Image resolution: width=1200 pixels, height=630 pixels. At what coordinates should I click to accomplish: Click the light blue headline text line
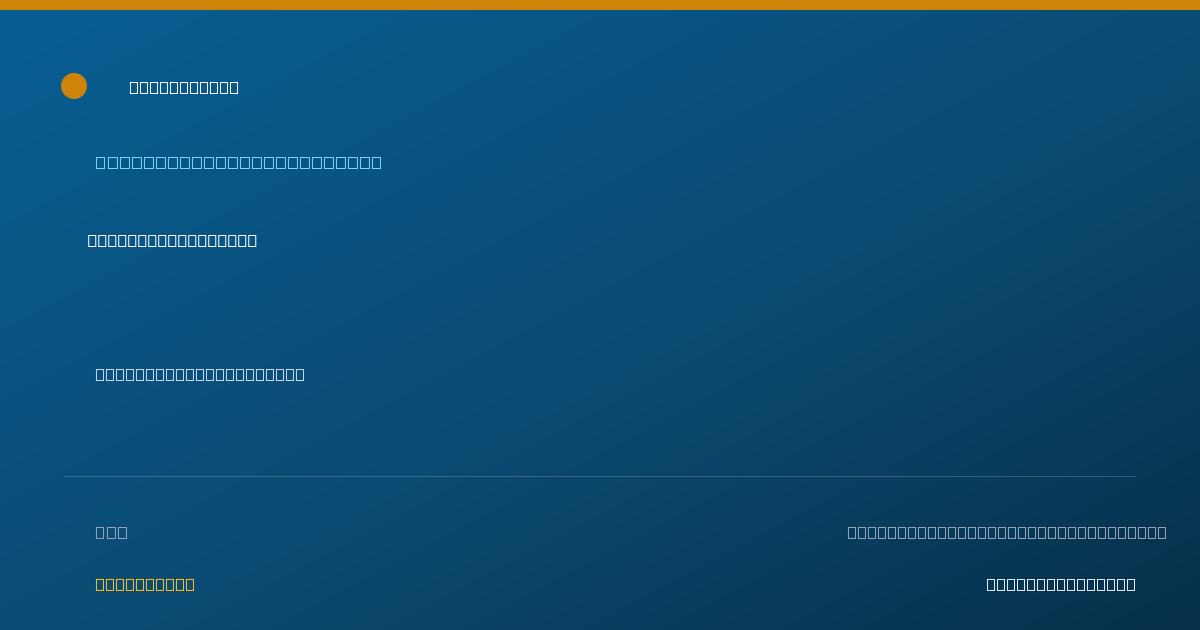click(x=238, y=162)
